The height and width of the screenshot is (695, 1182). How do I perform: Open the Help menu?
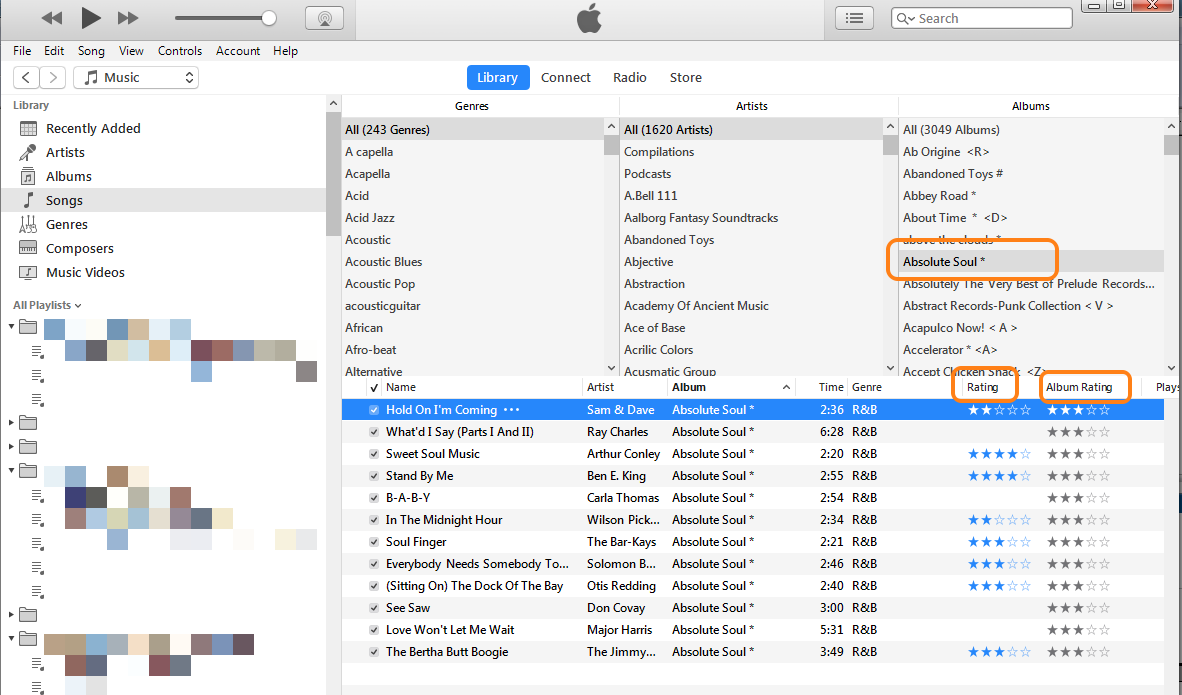(x=285, y=51)
